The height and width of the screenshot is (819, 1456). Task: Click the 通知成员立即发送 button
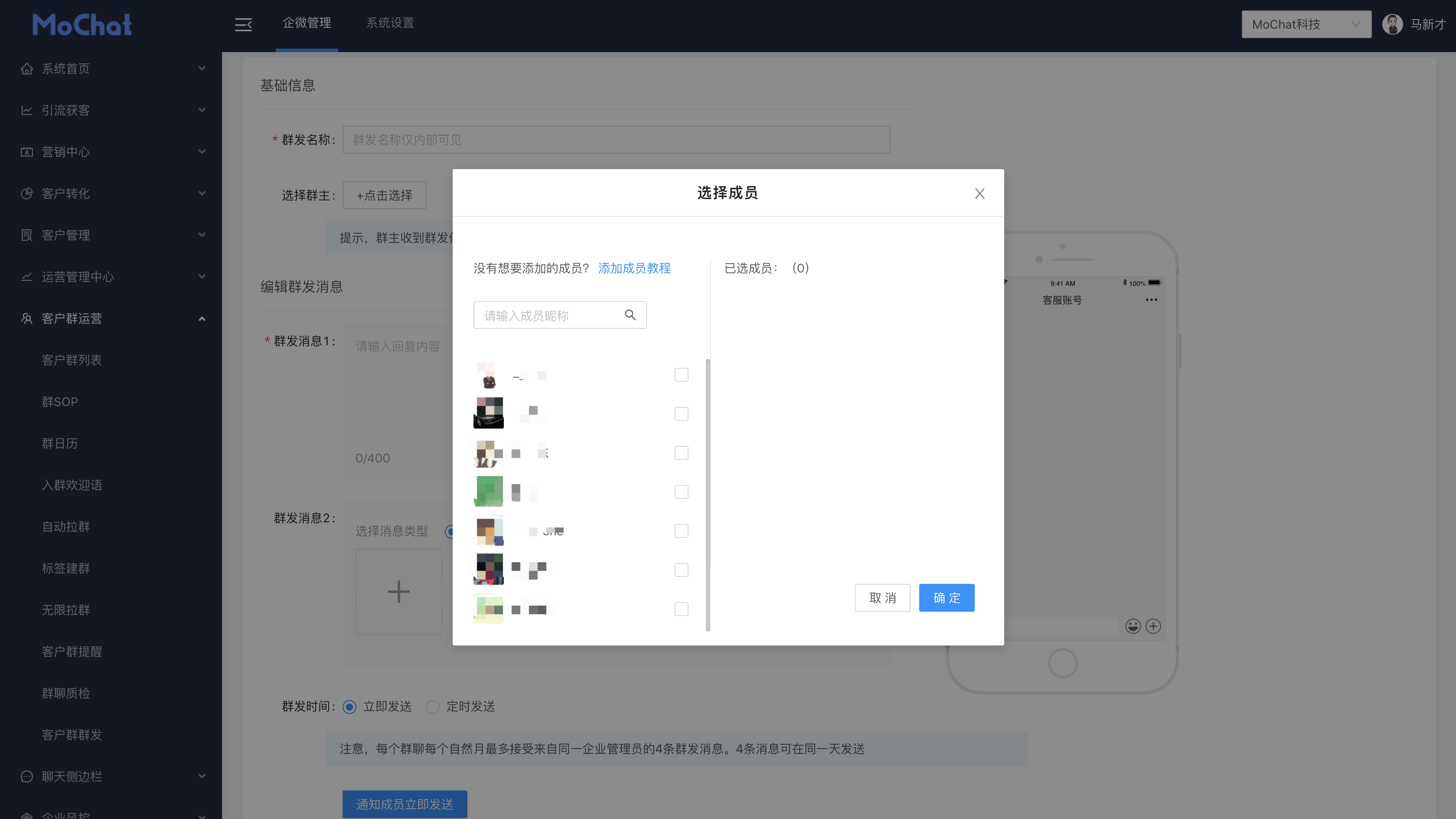point(405,804)
